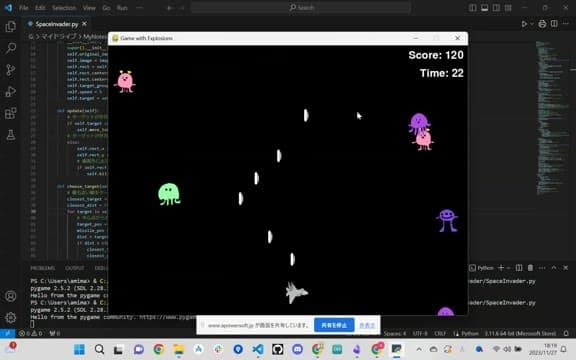Screen dimensions: 576x360
Task: Close the terminal panel
Action: 566,268
